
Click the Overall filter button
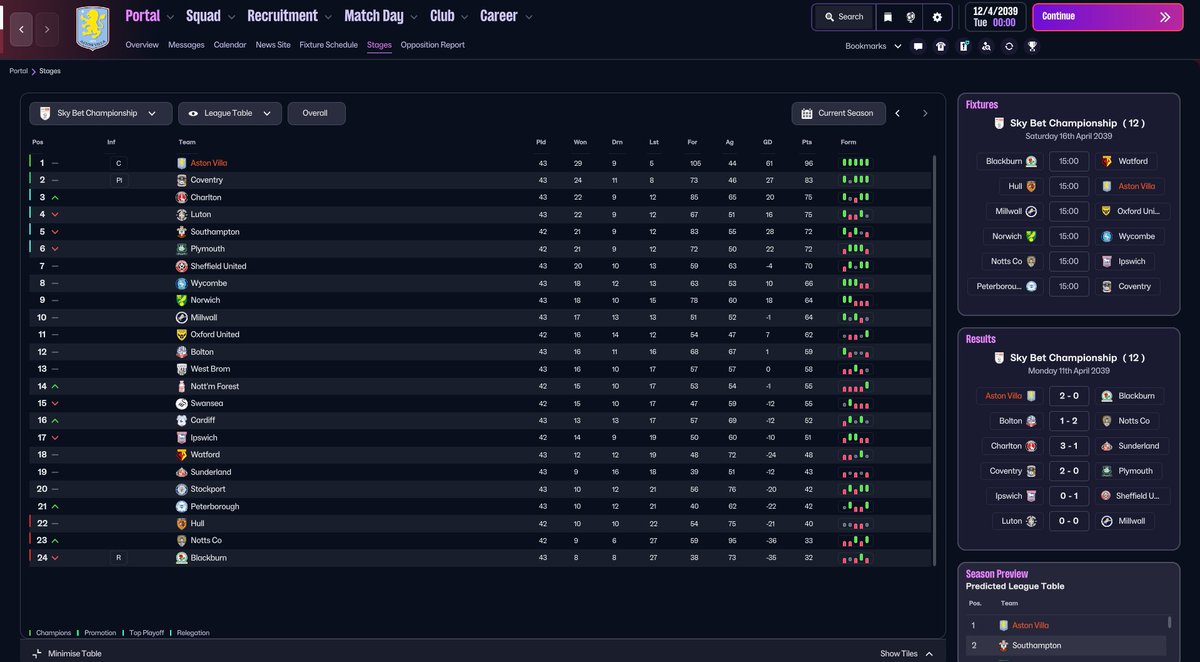click(316, 114)
